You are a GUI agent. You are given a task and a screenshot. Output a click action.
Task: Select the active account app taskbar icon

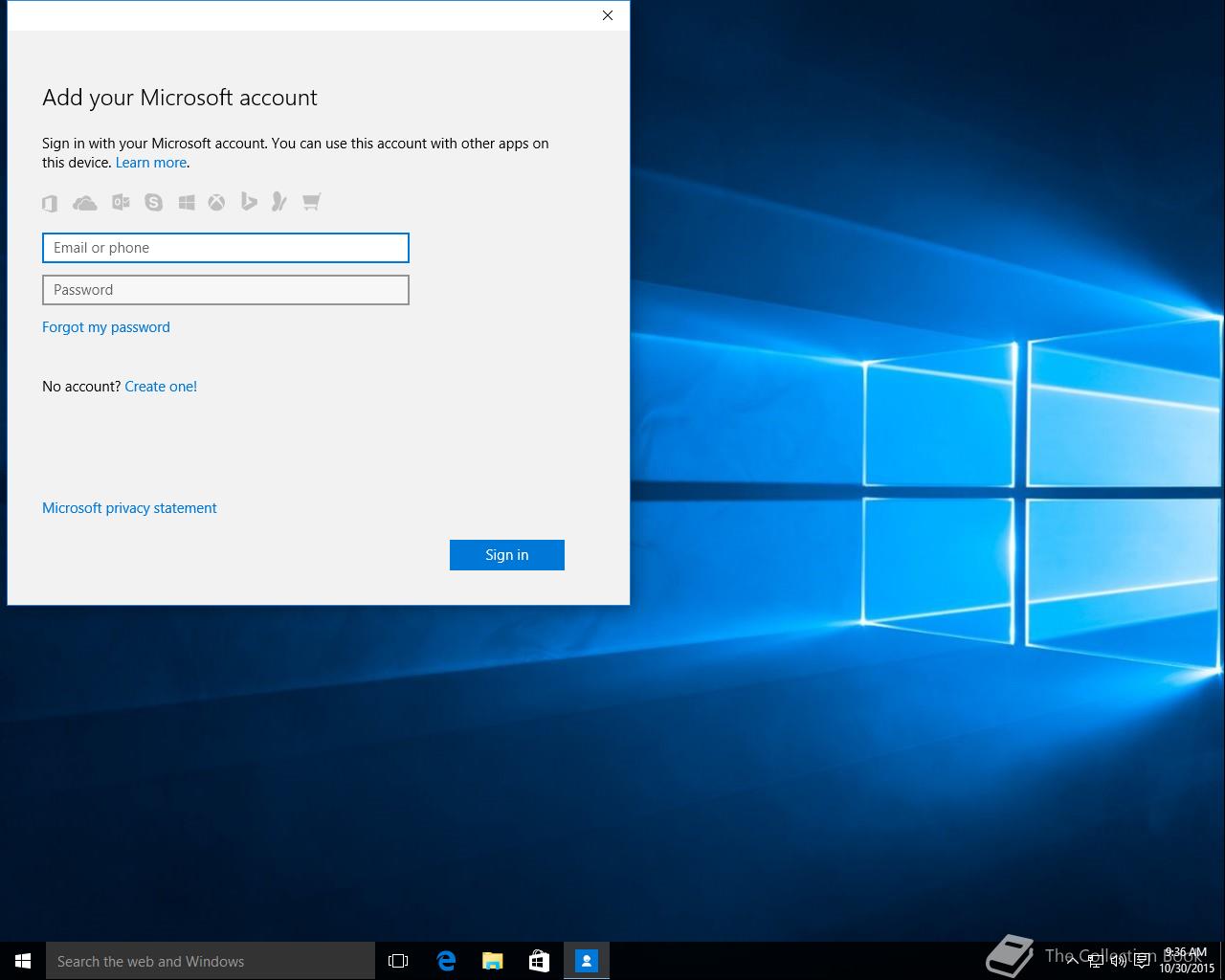587,961
